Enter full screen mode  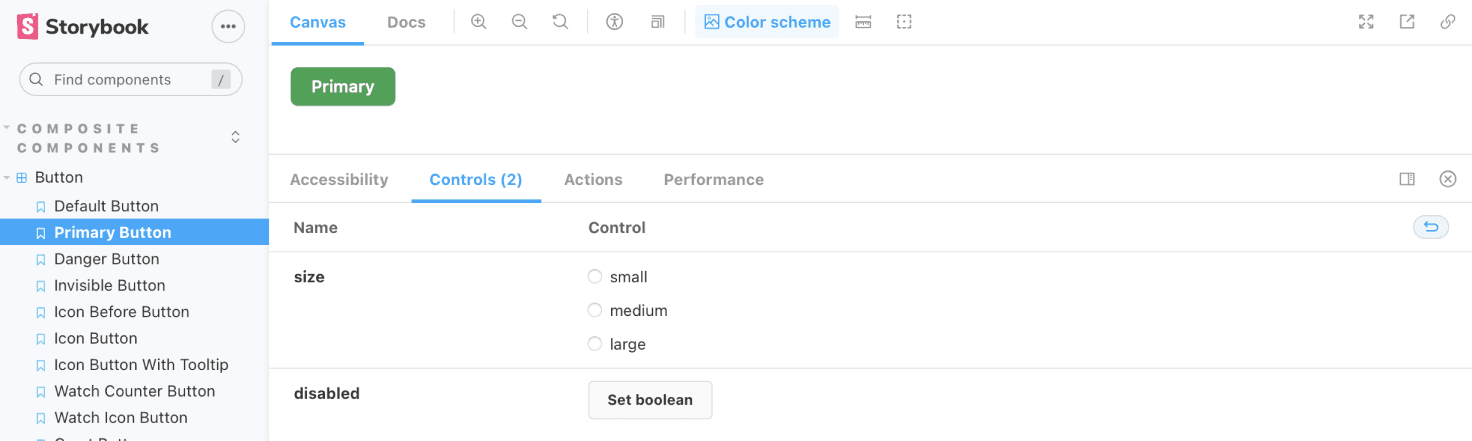click(1366, 22)
